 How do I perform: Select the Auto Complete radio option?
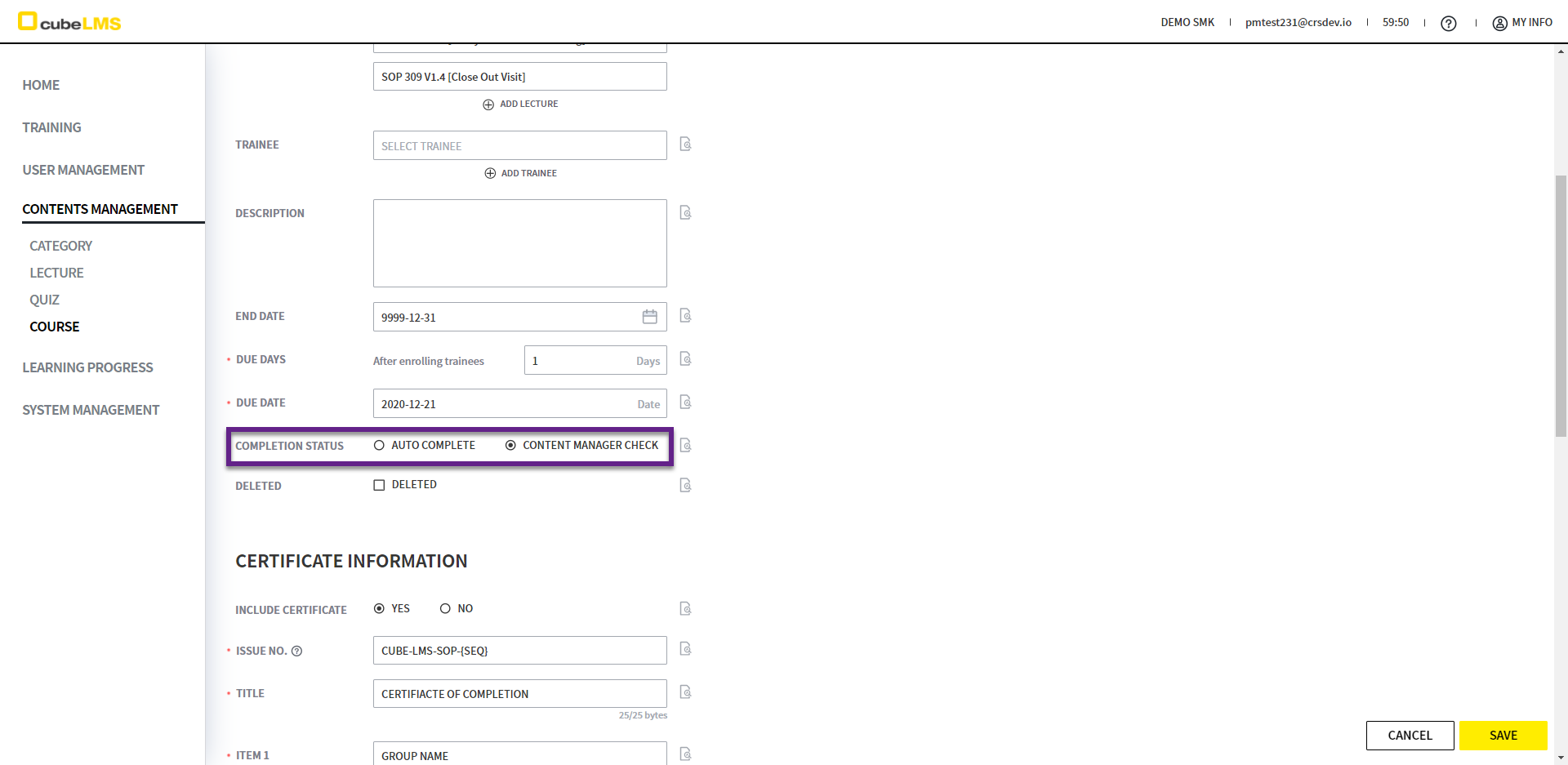[x=379, y=446]
